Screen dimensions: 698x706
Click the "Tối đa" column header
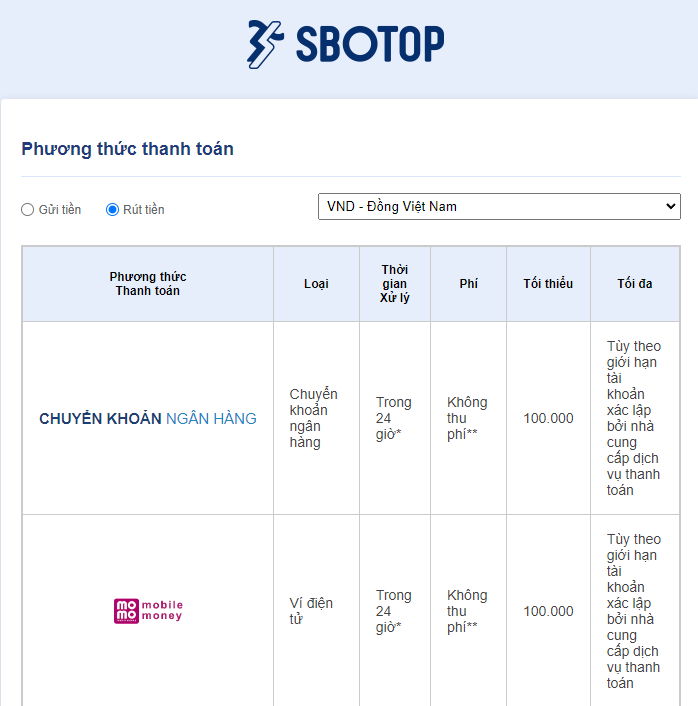click(x=634, y=284)
